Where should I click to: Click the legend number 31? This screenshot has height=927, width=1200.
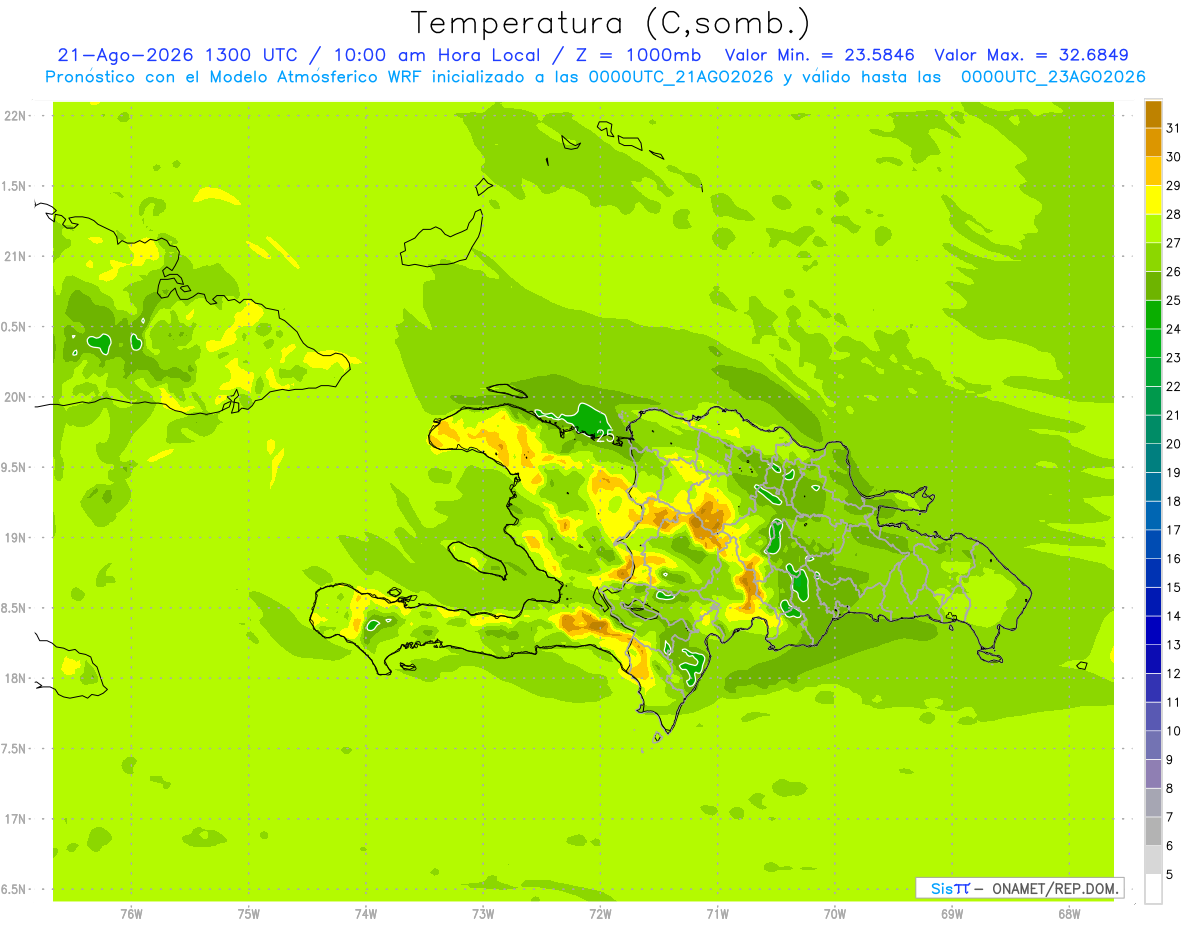pyautogui.click(x=1174, y=128)
